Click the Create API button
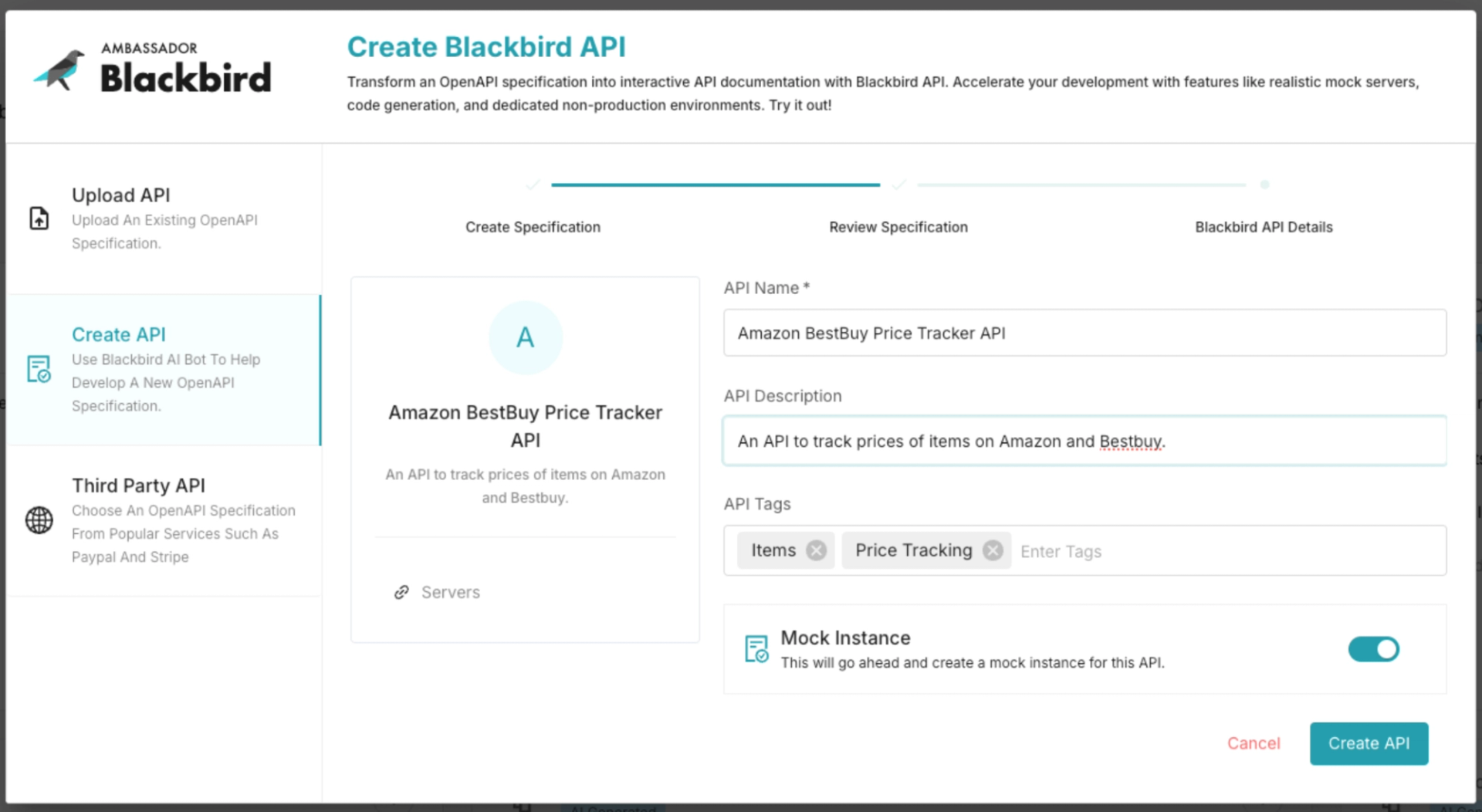 (1369, 743)
